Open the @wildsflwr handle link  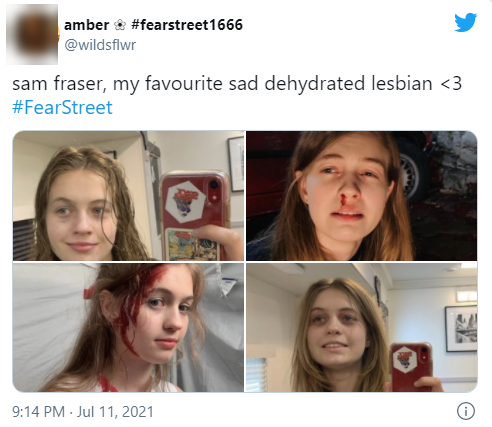click(100, 45)
